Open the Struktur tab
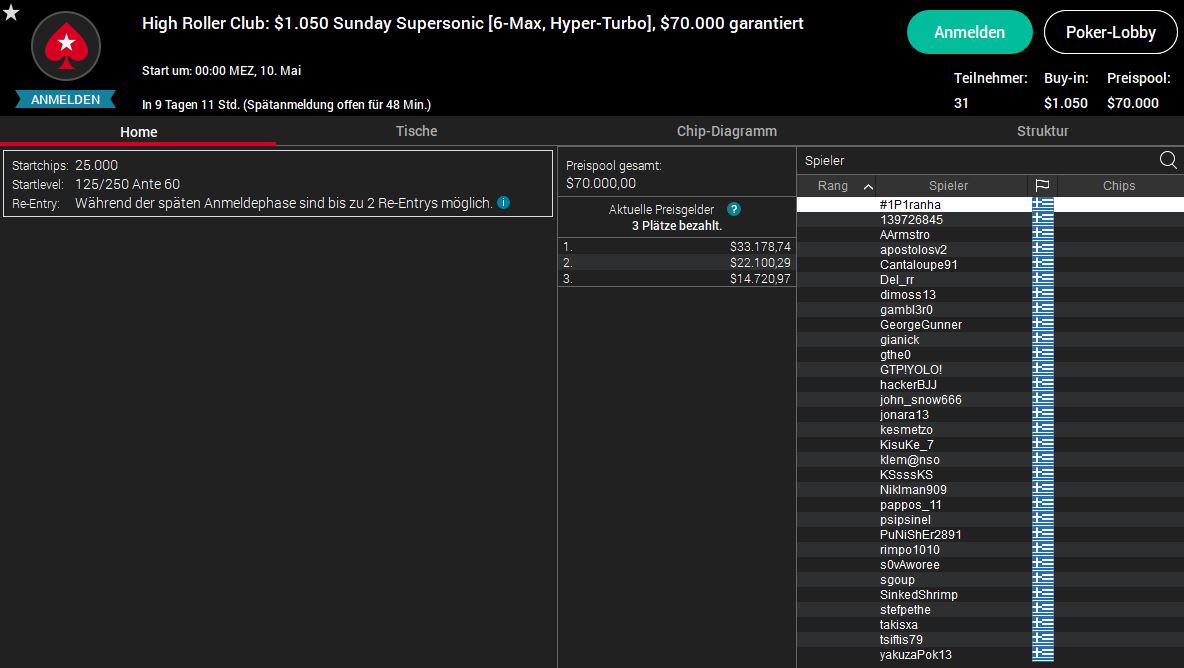1184x668 pixels. pos(1042,131)
